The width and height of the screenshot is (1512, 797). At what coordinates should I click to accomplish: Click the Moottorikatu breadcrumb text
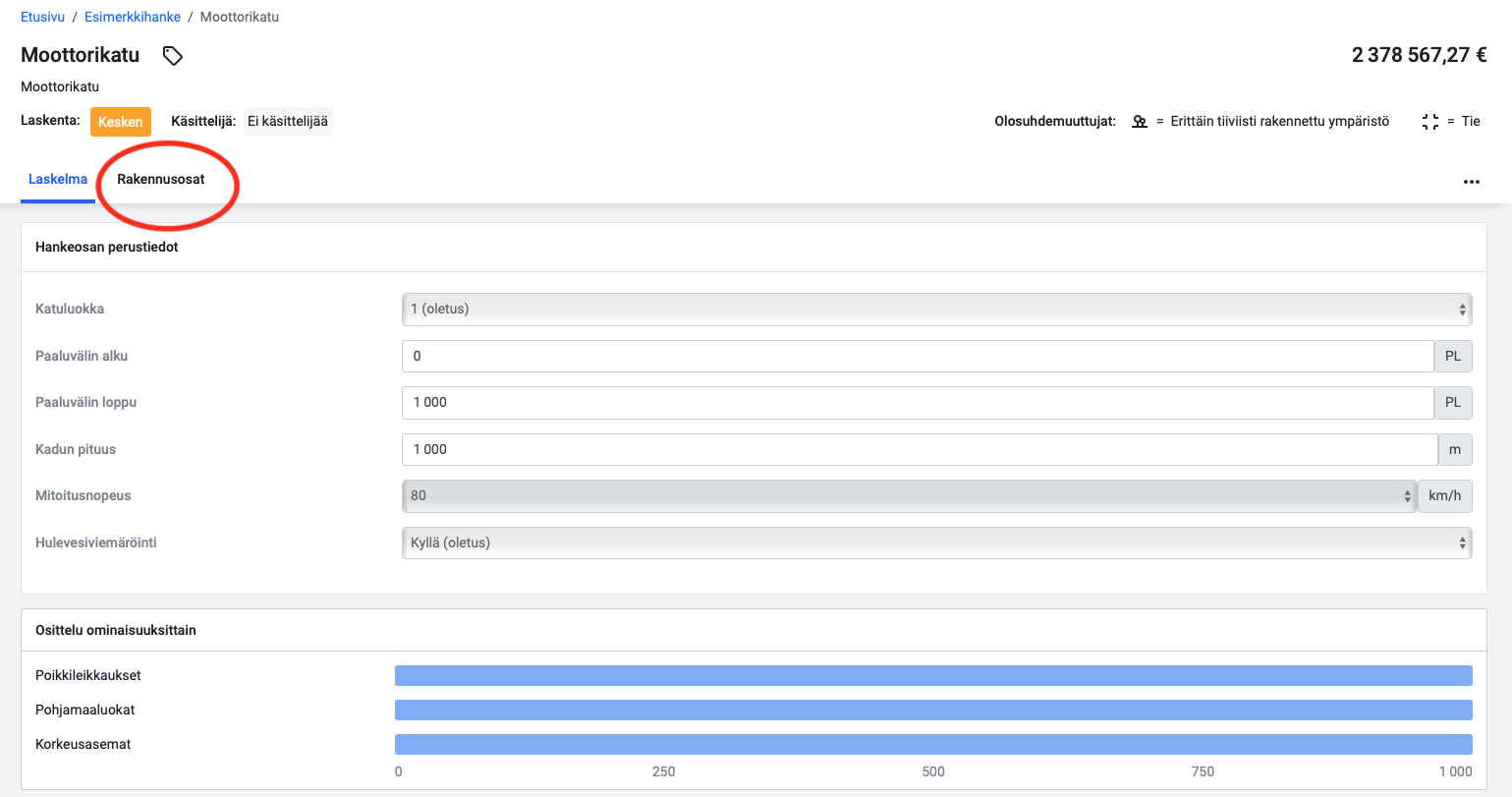240,17
